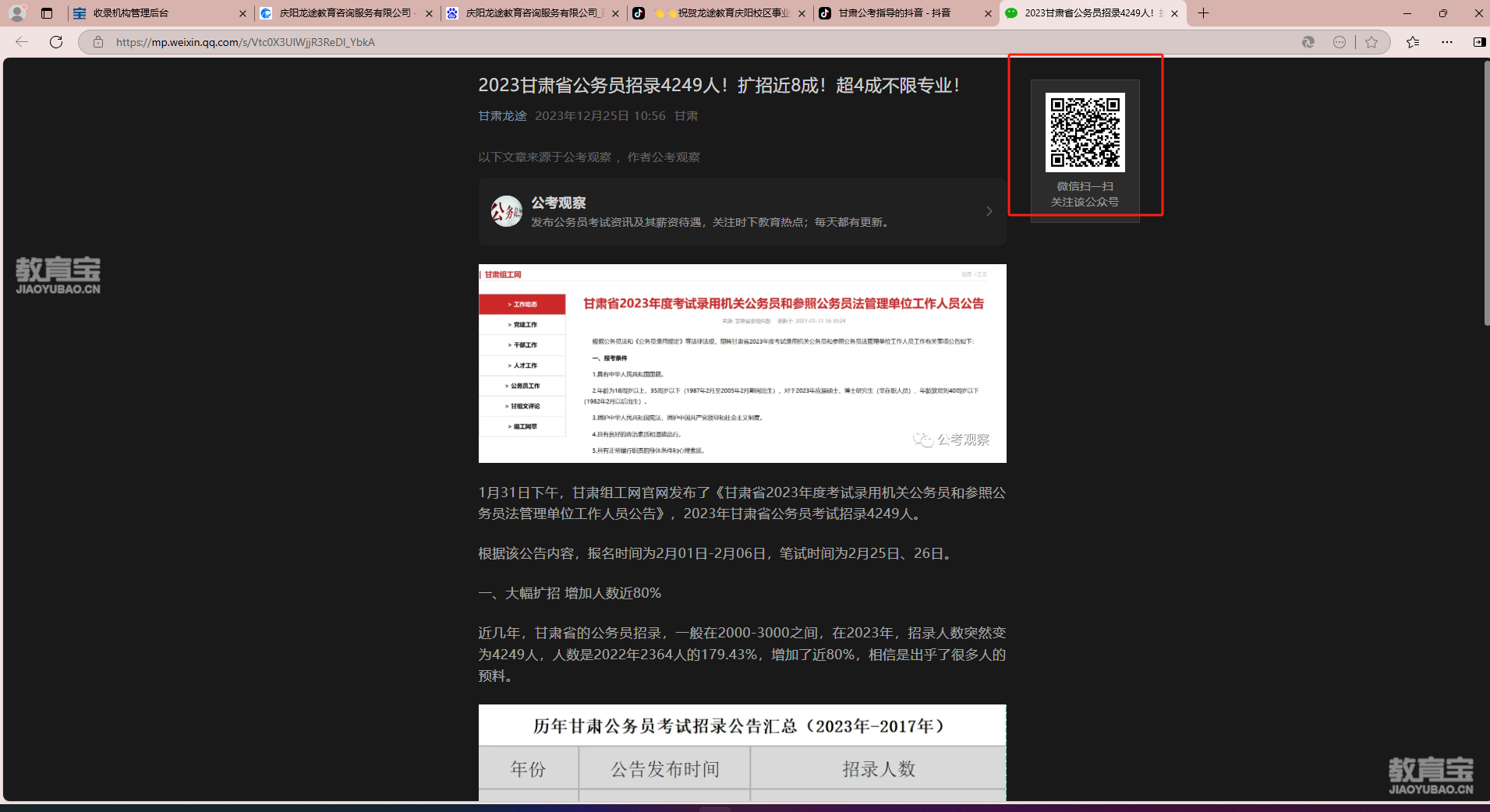
Task: Expand the 公考观察 card chevron arrow
Action: (989, 211)
